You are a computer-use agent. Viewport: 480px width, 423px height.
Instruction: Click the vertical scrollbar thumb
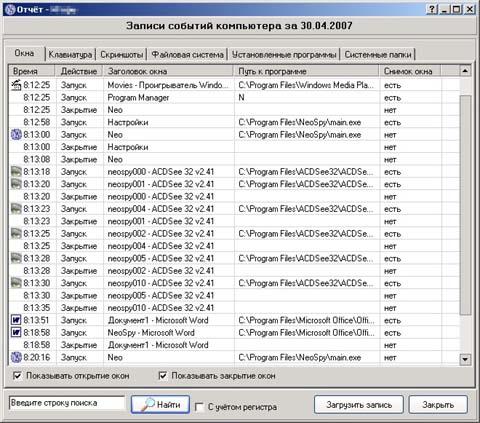[465, 205]
